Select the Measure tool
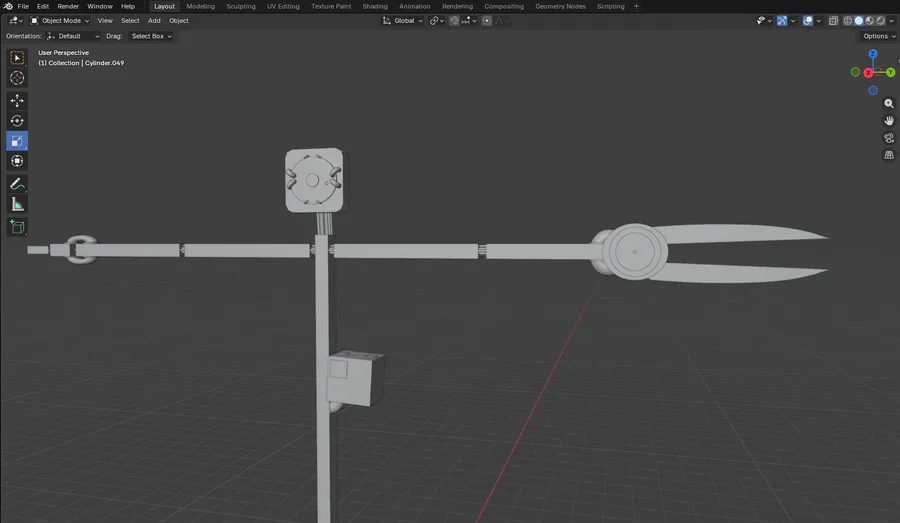This screenshot has width=900, height=523. pyautogui.click(x=17, y=204)
